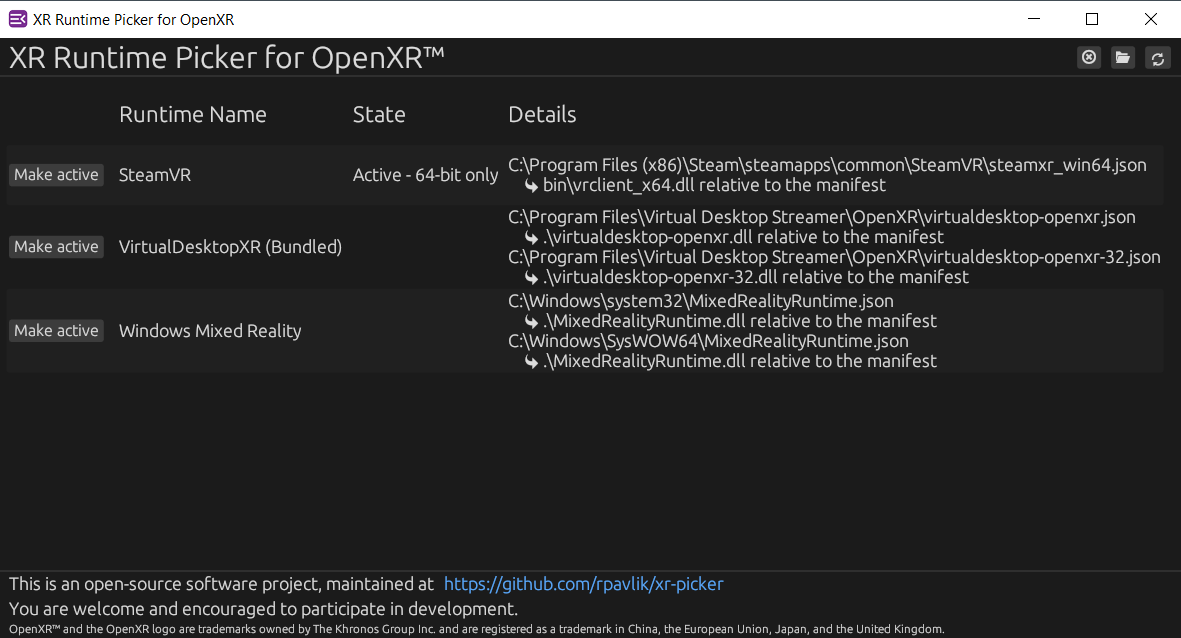This screenshot has height=638, width=1181.
Task: Click the "Active - 64-bit only" state text
Action: click(x=425, y=175)
